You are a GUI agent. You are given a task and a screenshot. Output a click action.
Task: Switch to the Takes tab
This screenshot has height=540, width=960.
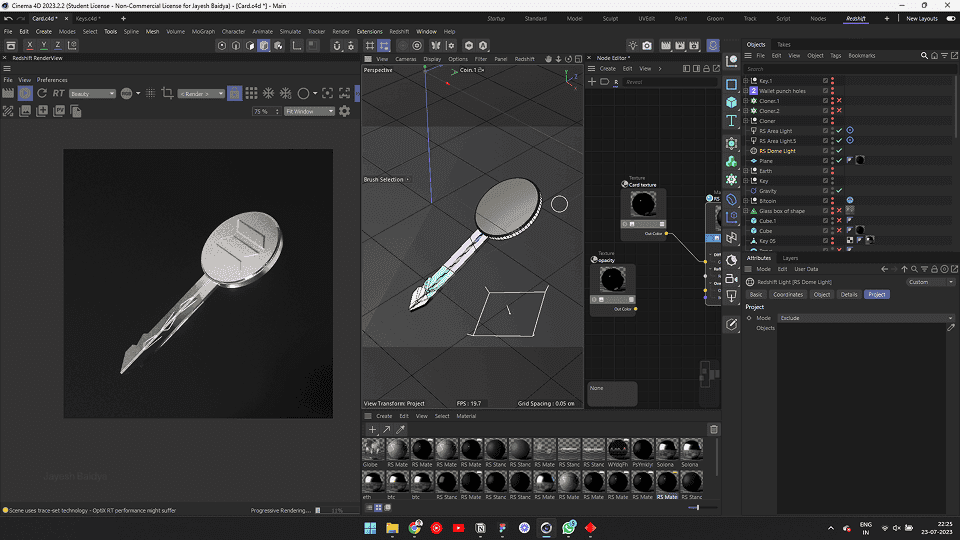(783, 44)
